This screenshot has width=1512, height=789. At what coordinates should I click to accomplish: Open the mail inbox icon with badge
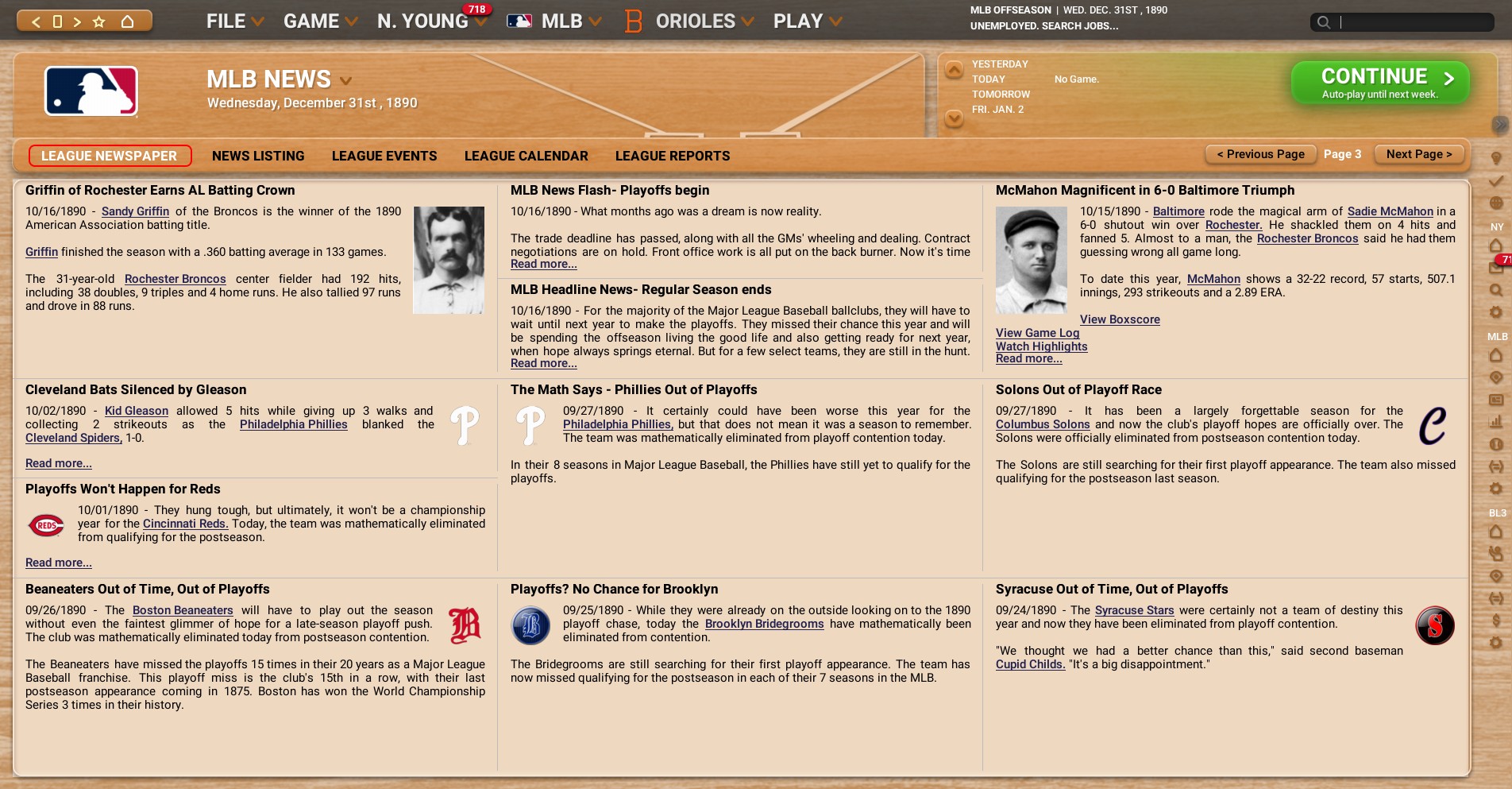point(1496,268)
